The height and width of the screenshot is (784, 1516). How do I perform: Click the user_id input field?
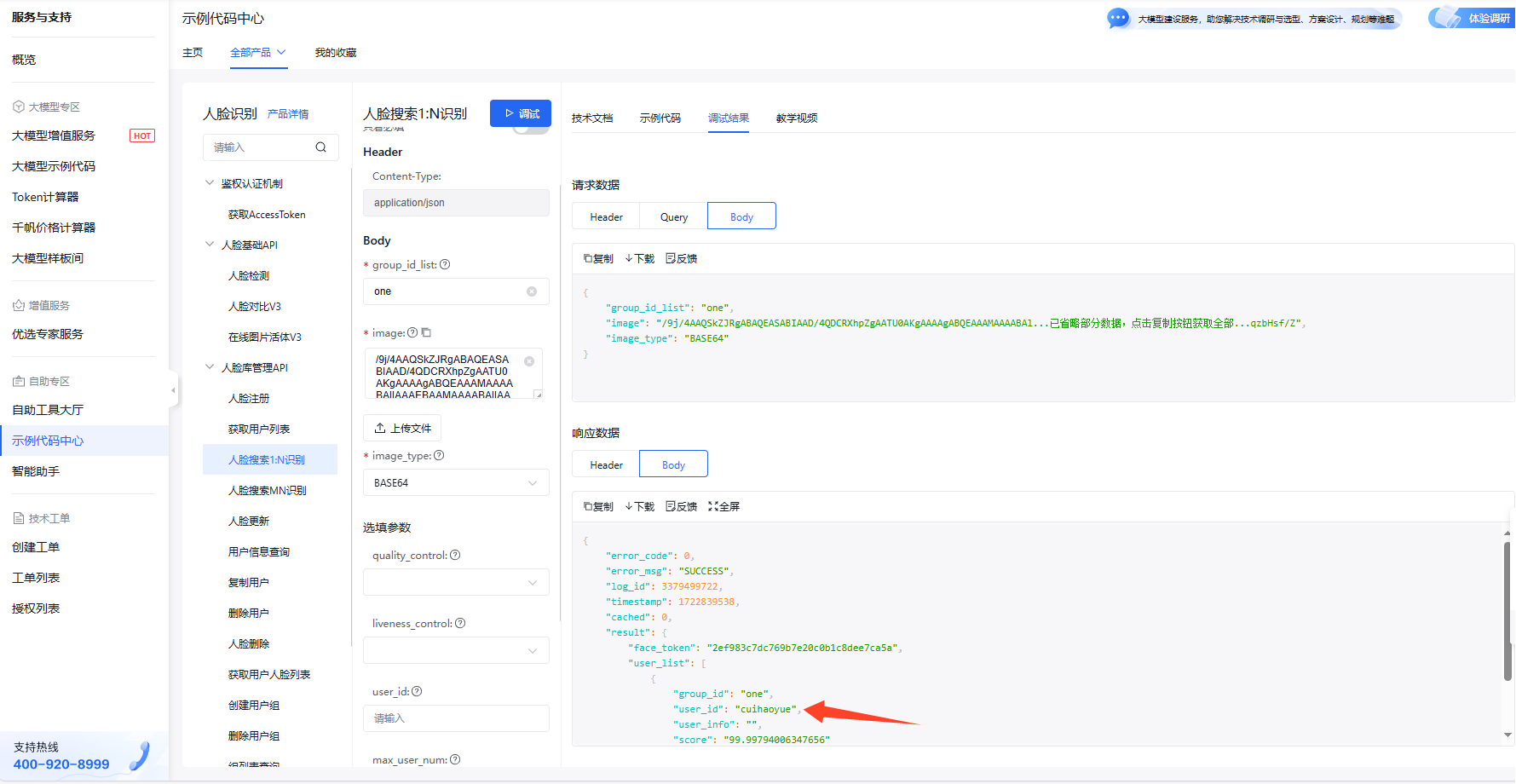456,718
